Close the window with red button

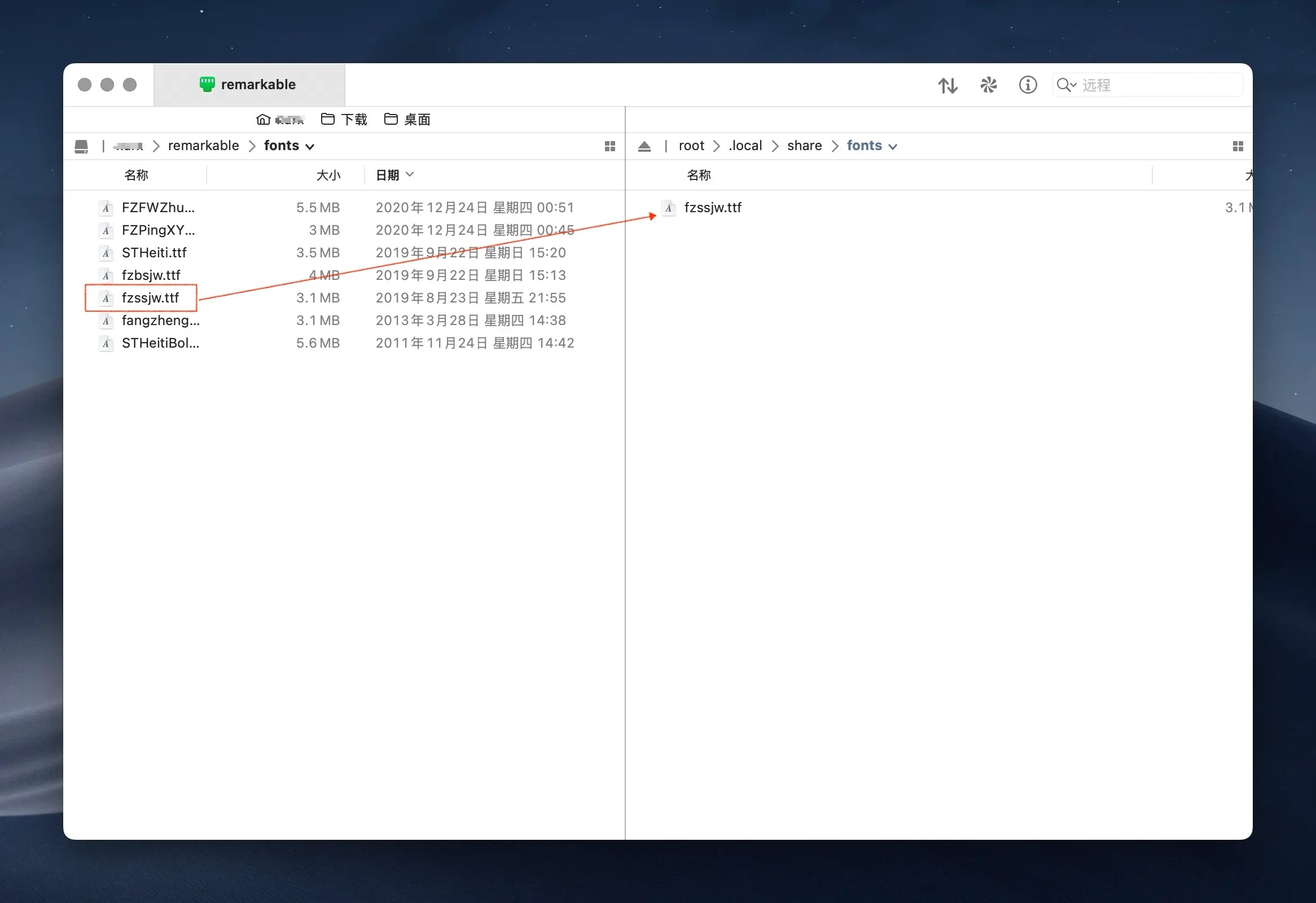click(x=85, y=84)
